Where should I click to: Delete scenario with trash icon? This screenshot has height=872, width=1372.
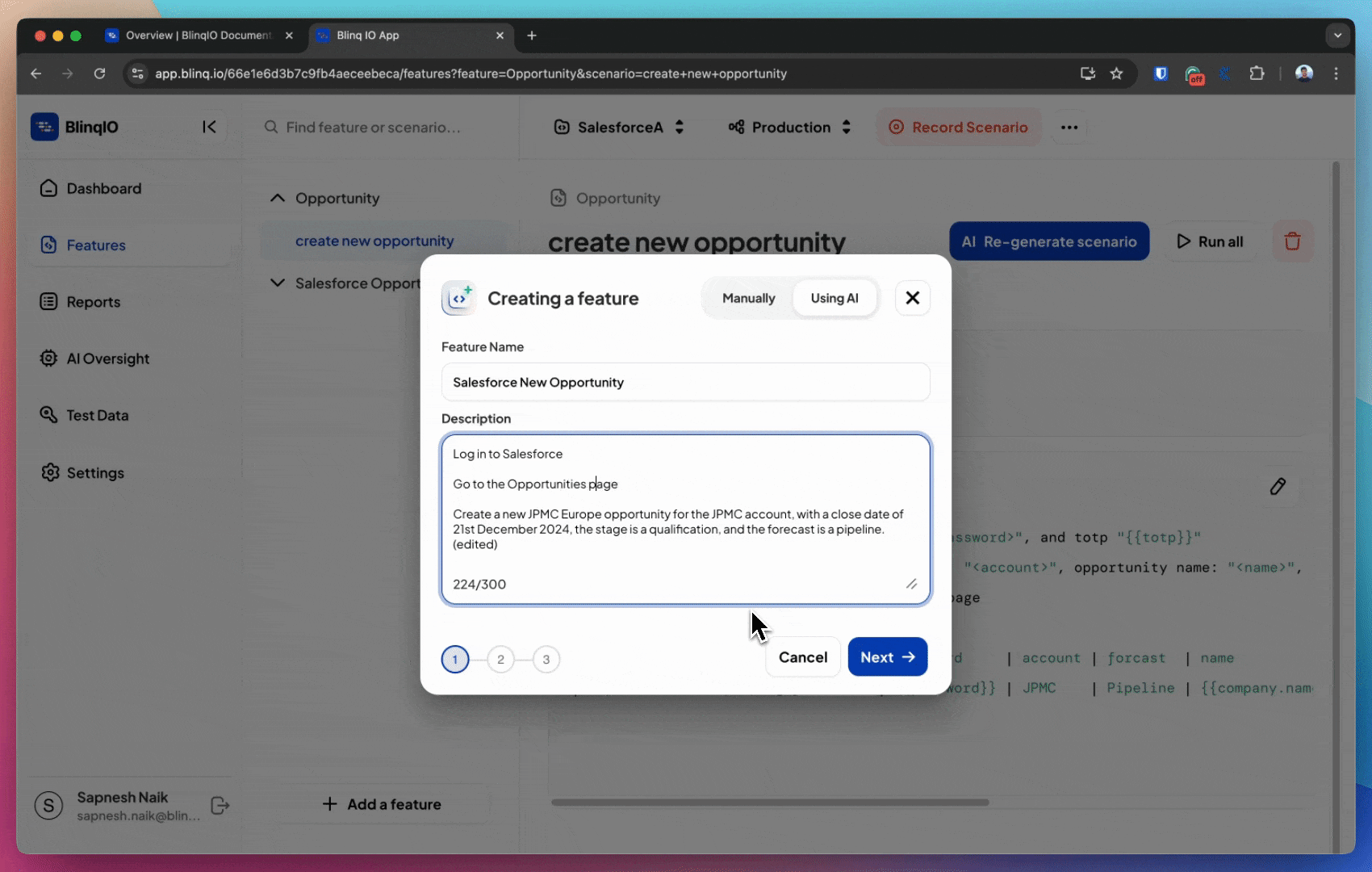(x=1292, y=241)
